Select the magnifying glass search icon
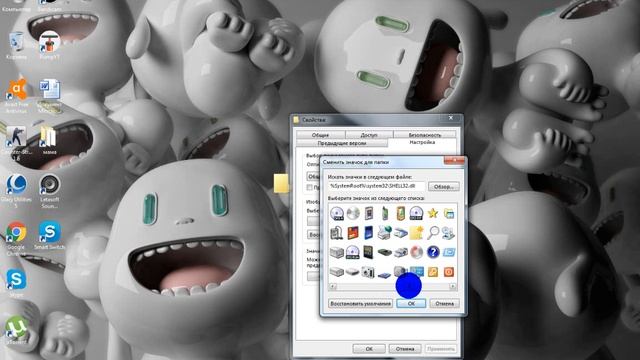The image size is (640, 360). (x=433, y=233)
